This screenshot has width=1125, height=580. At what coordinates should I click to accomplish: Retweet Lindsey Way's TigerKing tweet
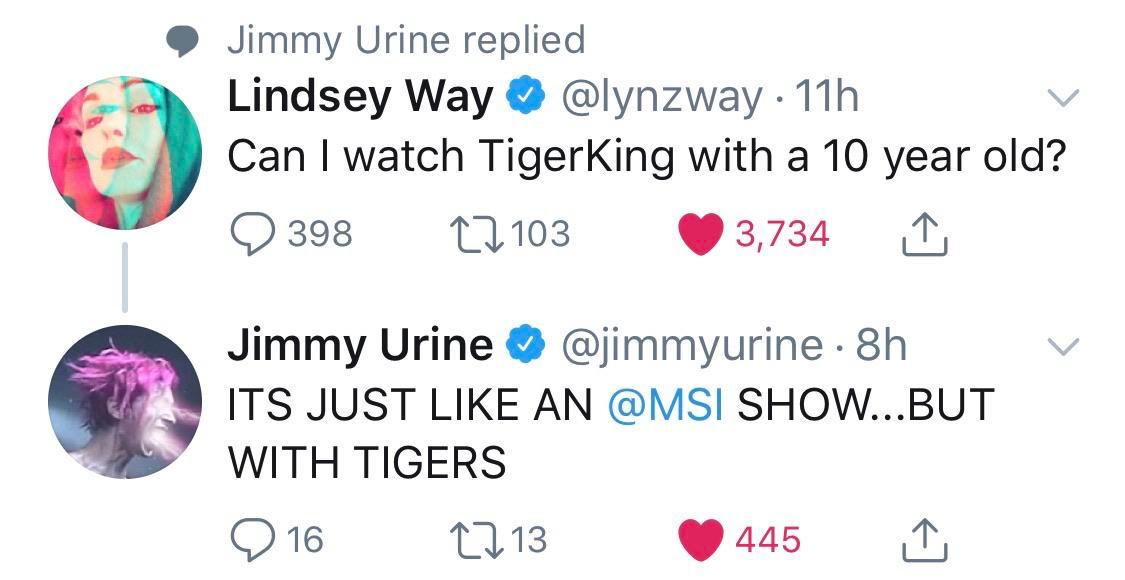click(468, 234)
